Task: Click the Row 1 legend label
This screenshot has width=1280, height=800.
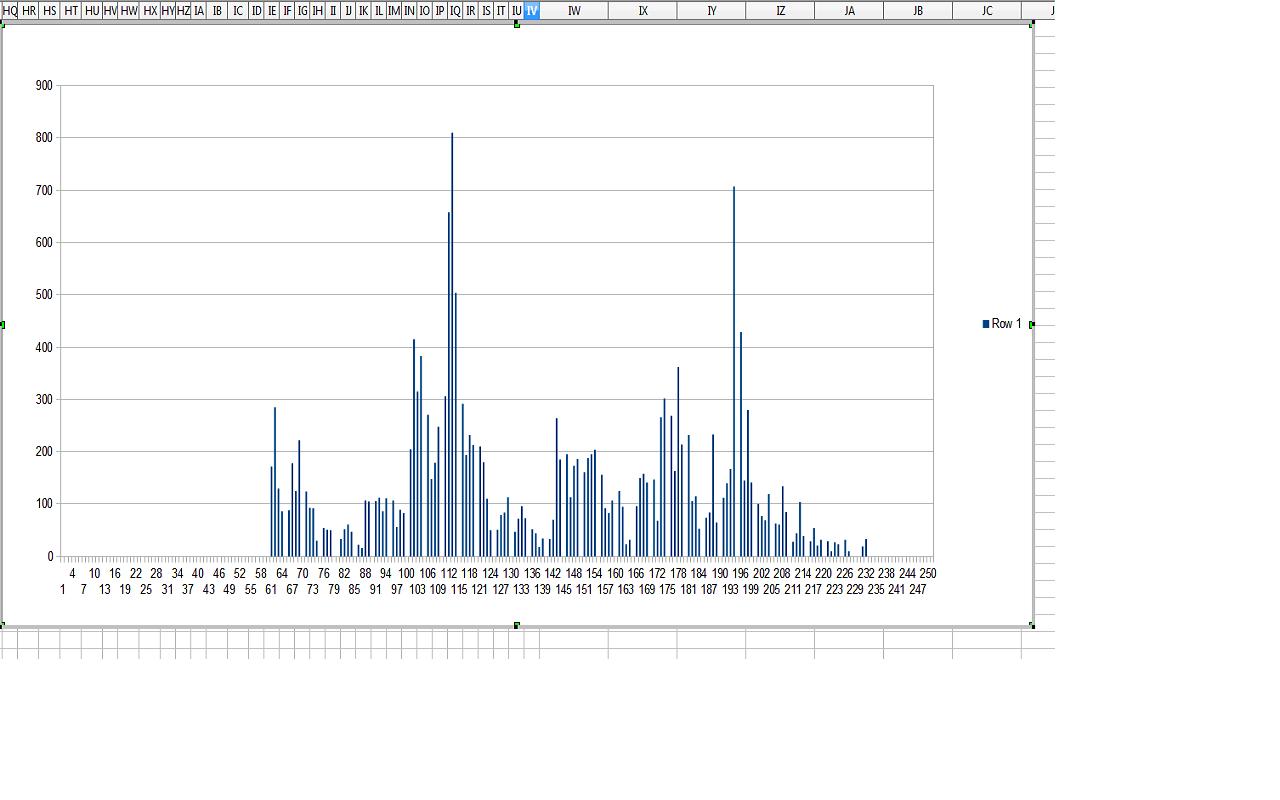Action: (x=1006, y=324)
